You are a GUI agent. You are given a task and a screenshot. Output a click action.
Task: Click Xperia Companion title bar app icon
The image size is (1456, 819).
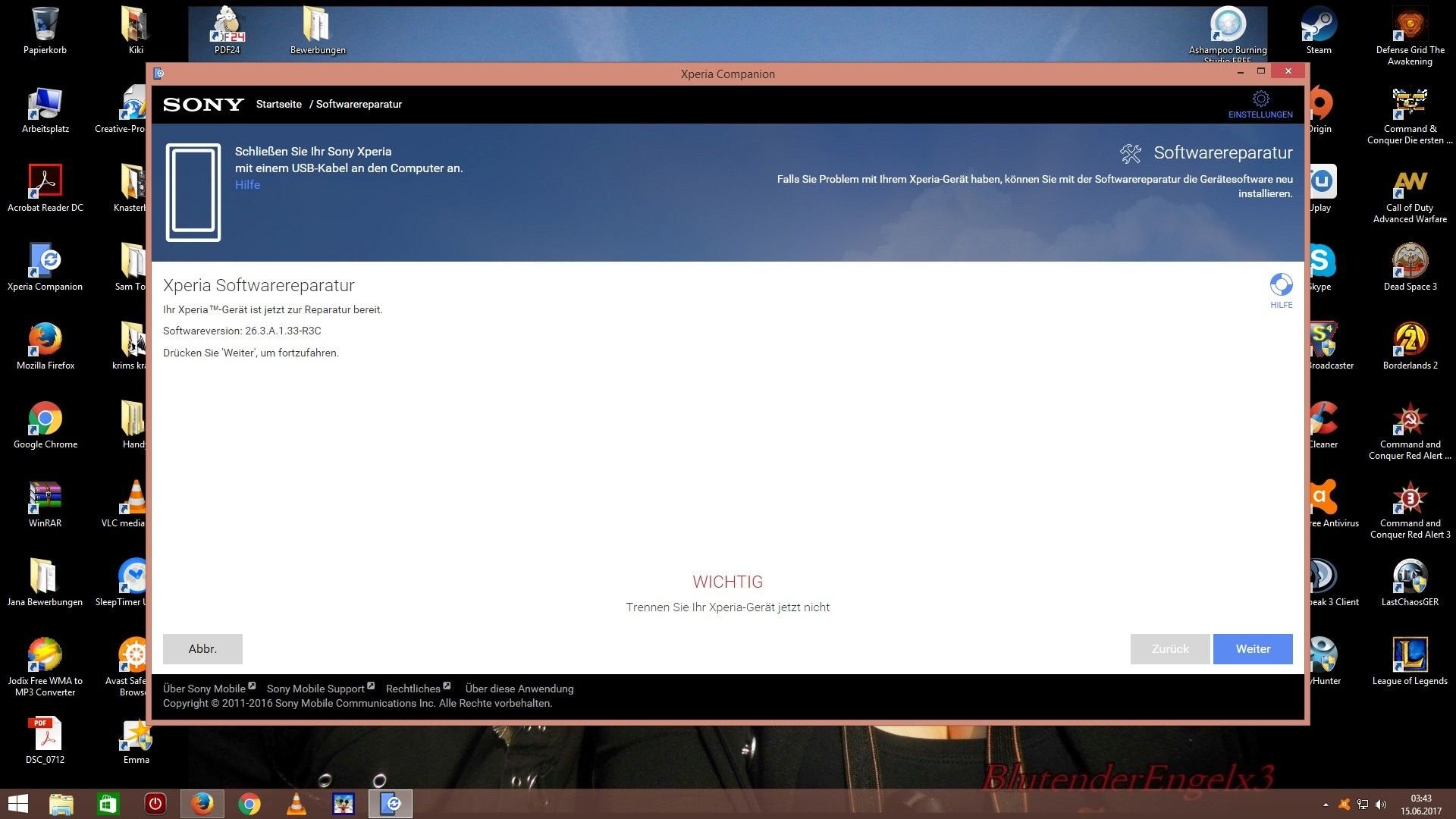pyautogui.click(x=158, y=74)
